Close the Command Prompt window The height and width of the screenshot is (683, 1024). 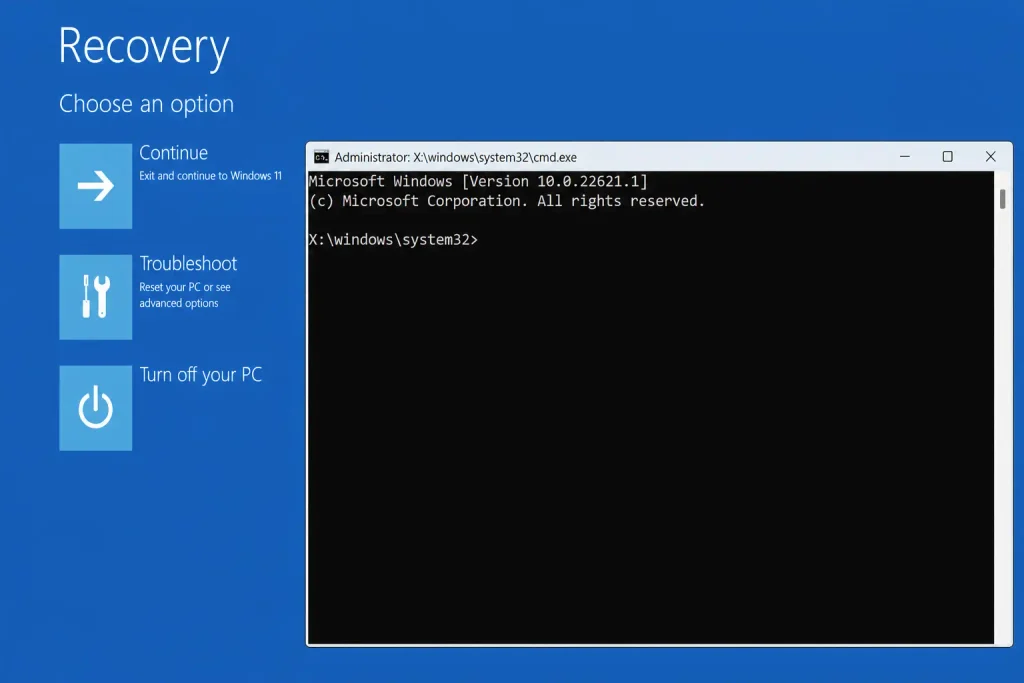click(x=991, y=157)
